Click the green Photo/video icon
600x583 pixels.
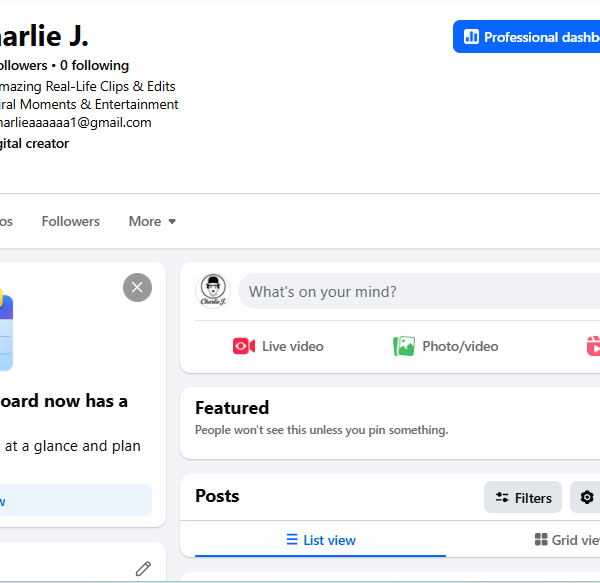click(x=404, y=346)
